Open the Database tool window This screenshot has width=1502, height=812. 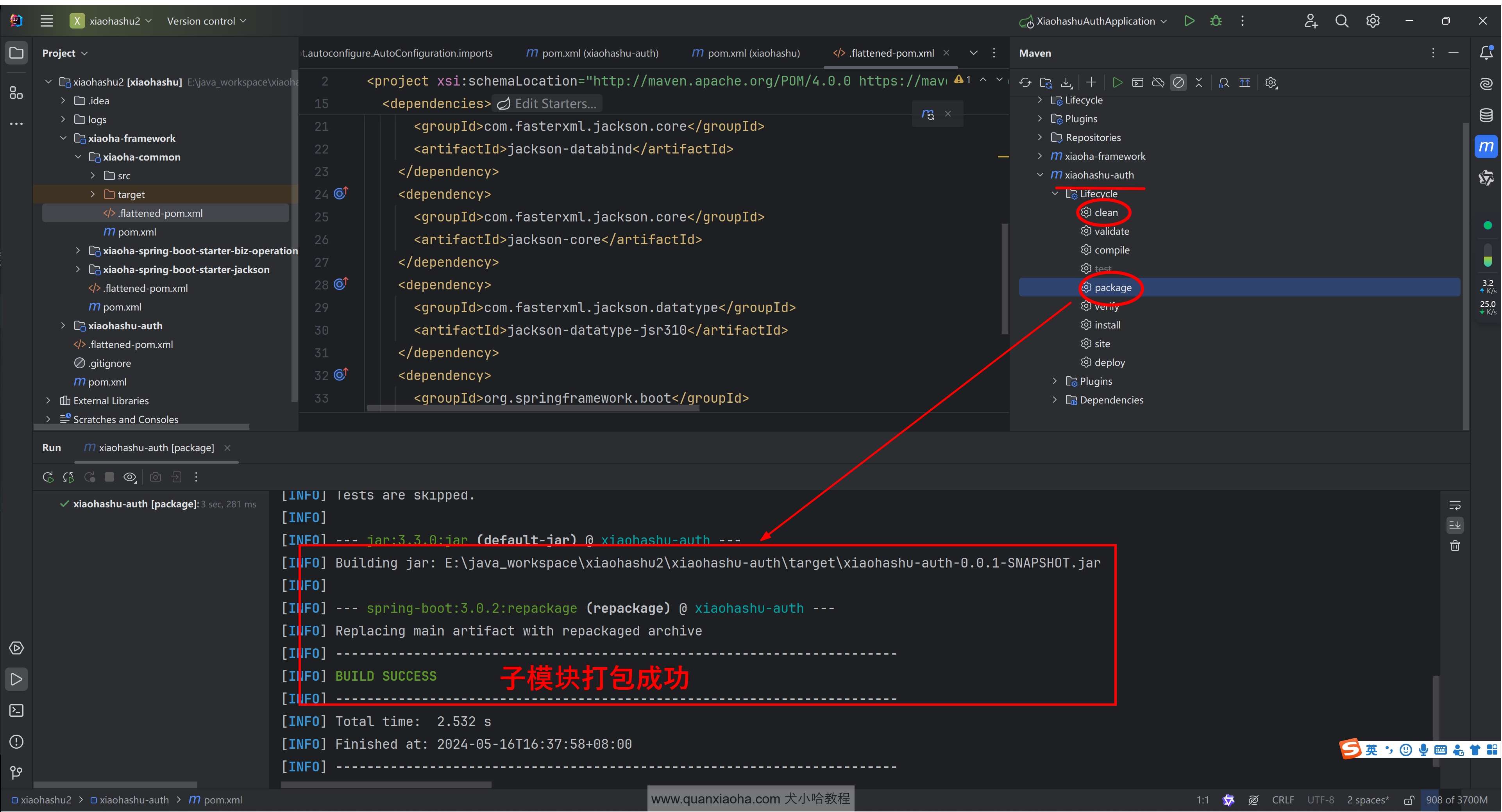click(x=1486, y=115)
